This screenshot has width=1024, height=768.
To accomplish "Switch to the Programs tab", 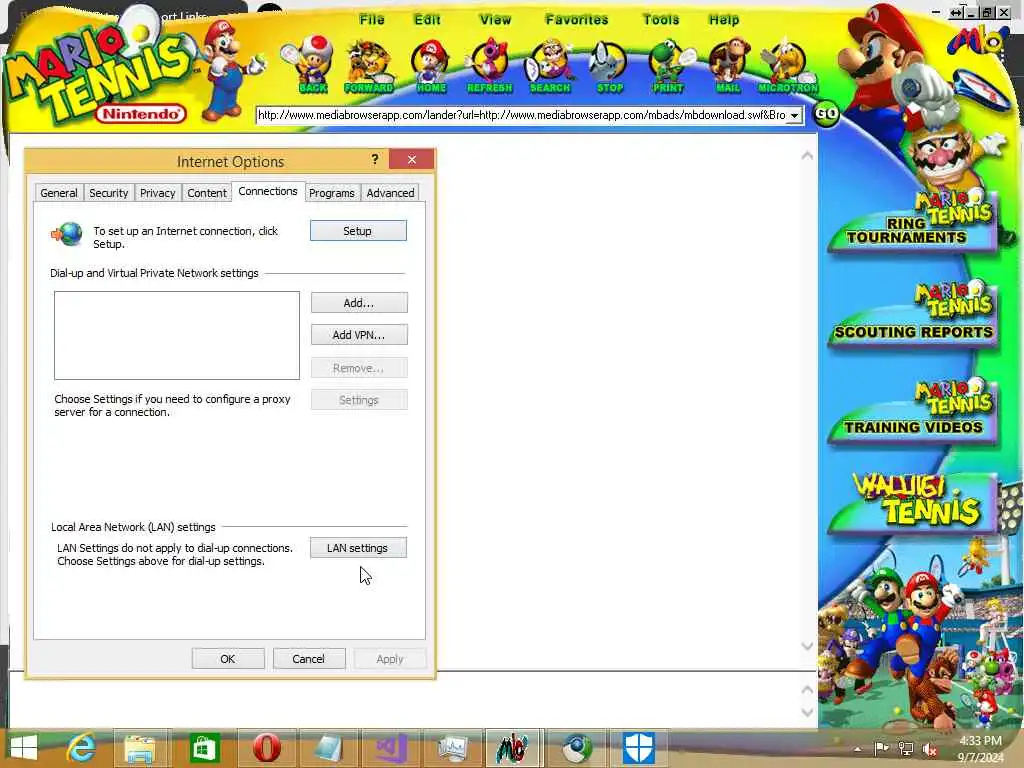I will coord(332,193).
